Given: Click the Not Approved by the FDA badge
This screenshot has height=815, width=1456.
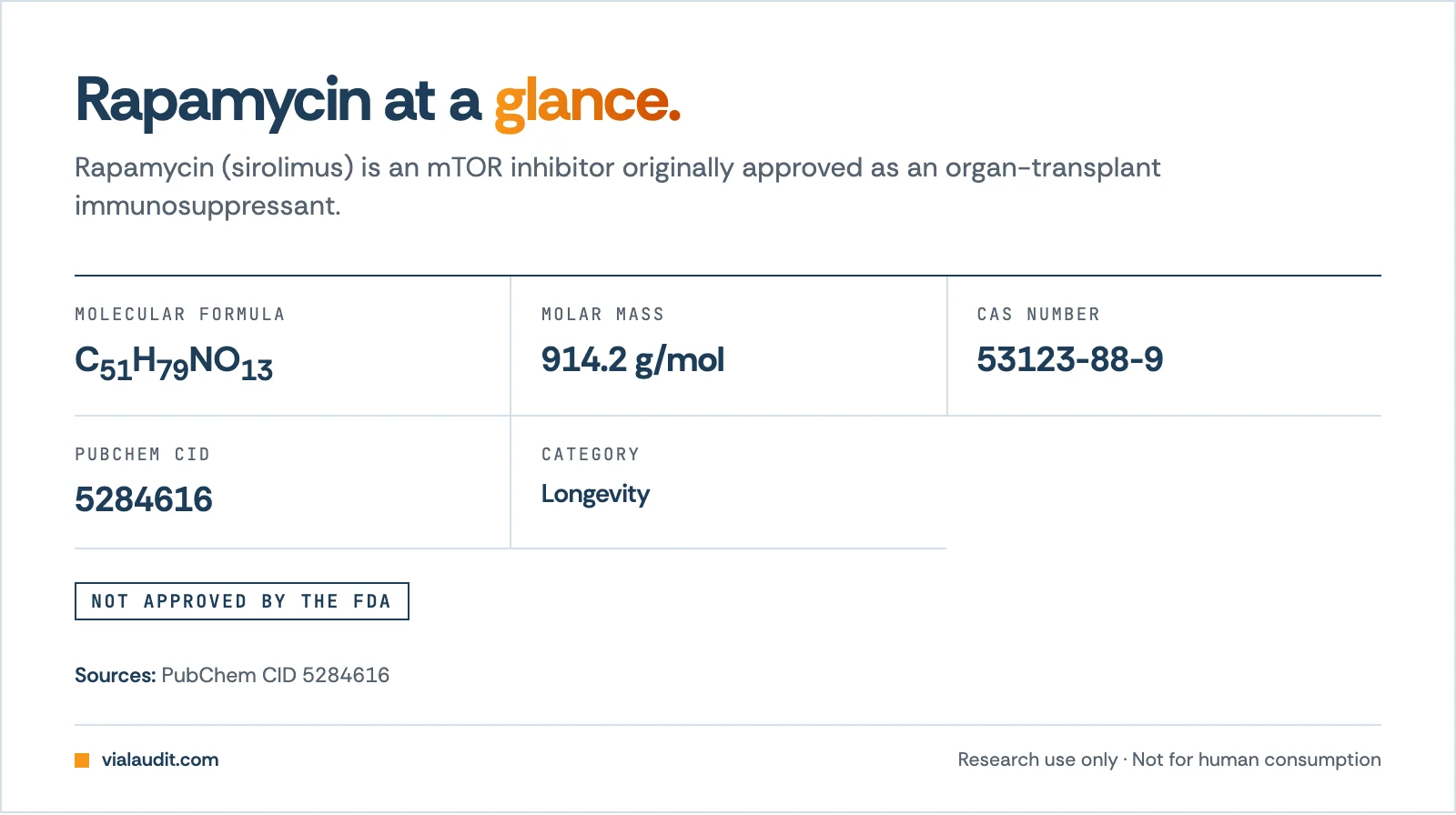Looking at the screenshot, I should pyautogui.click(x=242, y=601).
